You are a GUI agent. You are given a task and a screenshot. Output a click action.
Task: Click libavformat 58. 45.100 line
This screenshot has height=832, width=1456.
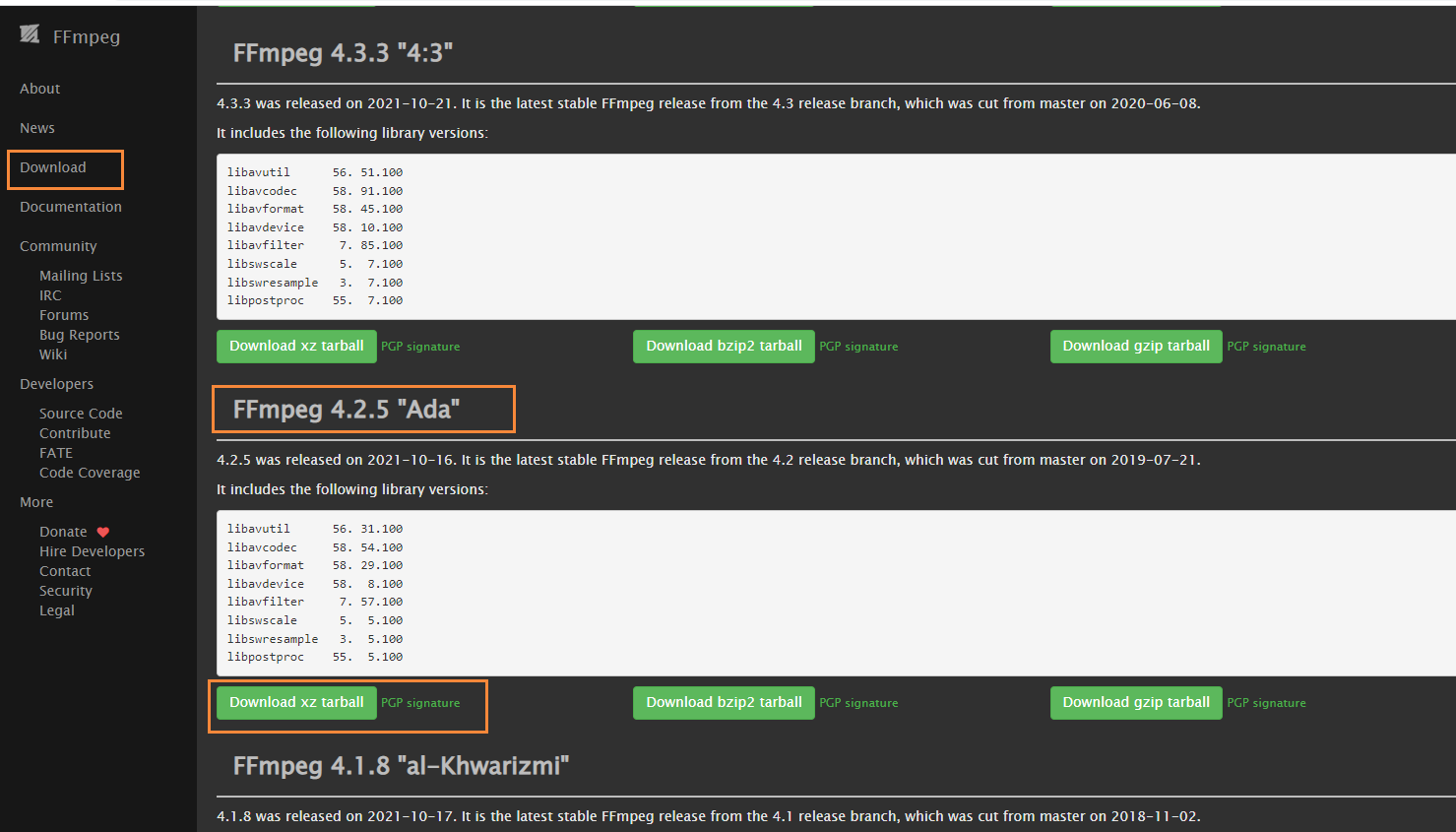point(315,209)
